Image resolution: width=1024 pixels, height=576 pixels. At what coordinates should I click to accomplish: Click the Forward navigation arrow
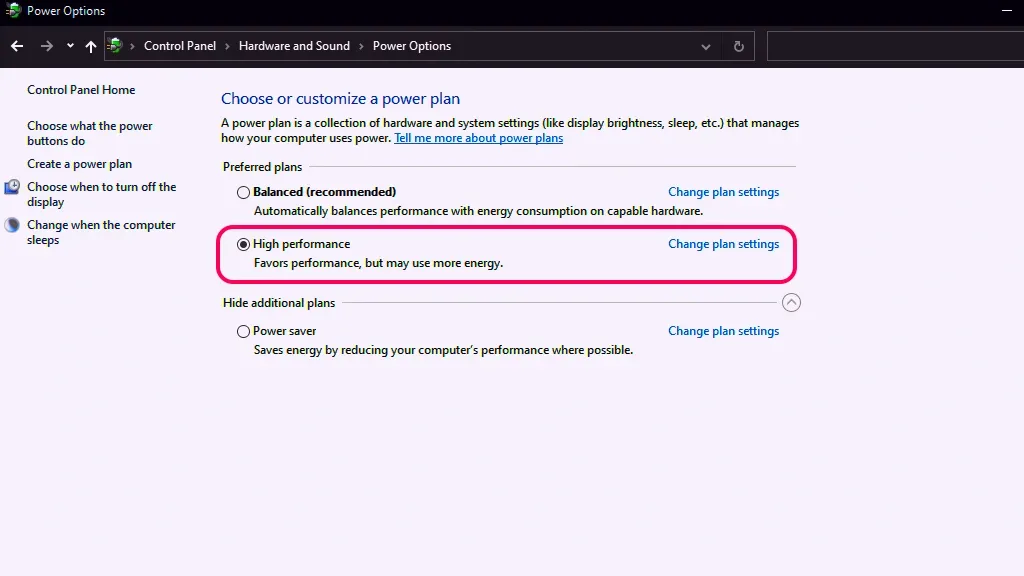(46, 46)
